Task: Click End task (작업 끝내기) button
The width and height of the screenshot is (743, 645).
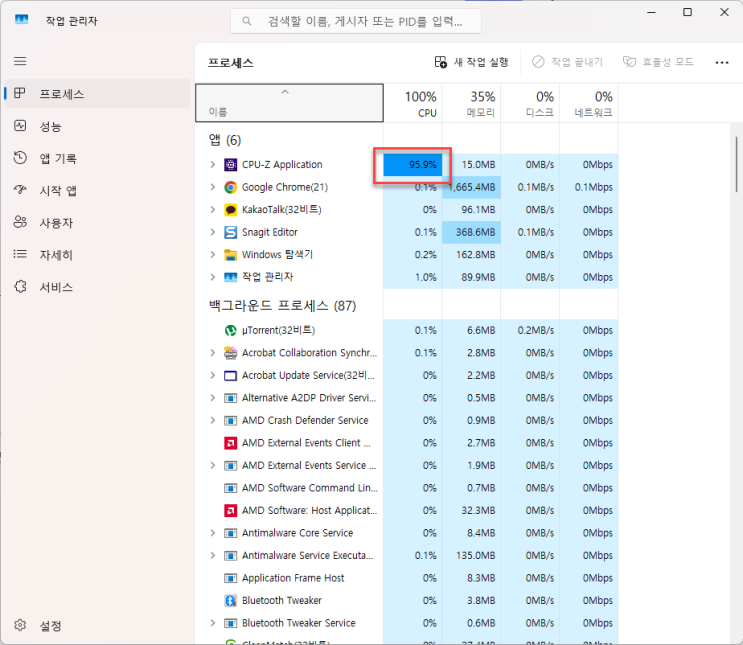Action: tap(567, 62)
